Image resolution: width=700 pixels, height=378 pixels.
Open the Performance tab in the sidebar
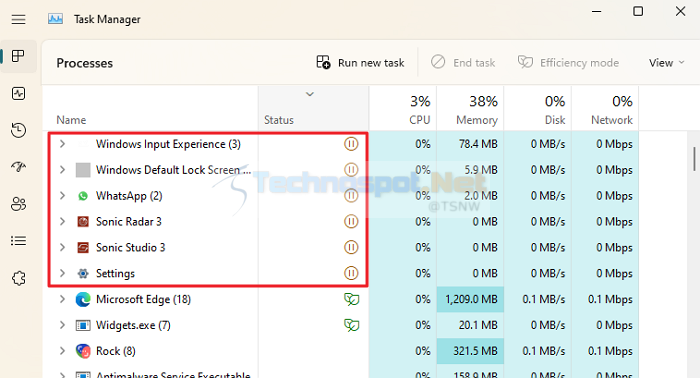click(x=18, y=93)
